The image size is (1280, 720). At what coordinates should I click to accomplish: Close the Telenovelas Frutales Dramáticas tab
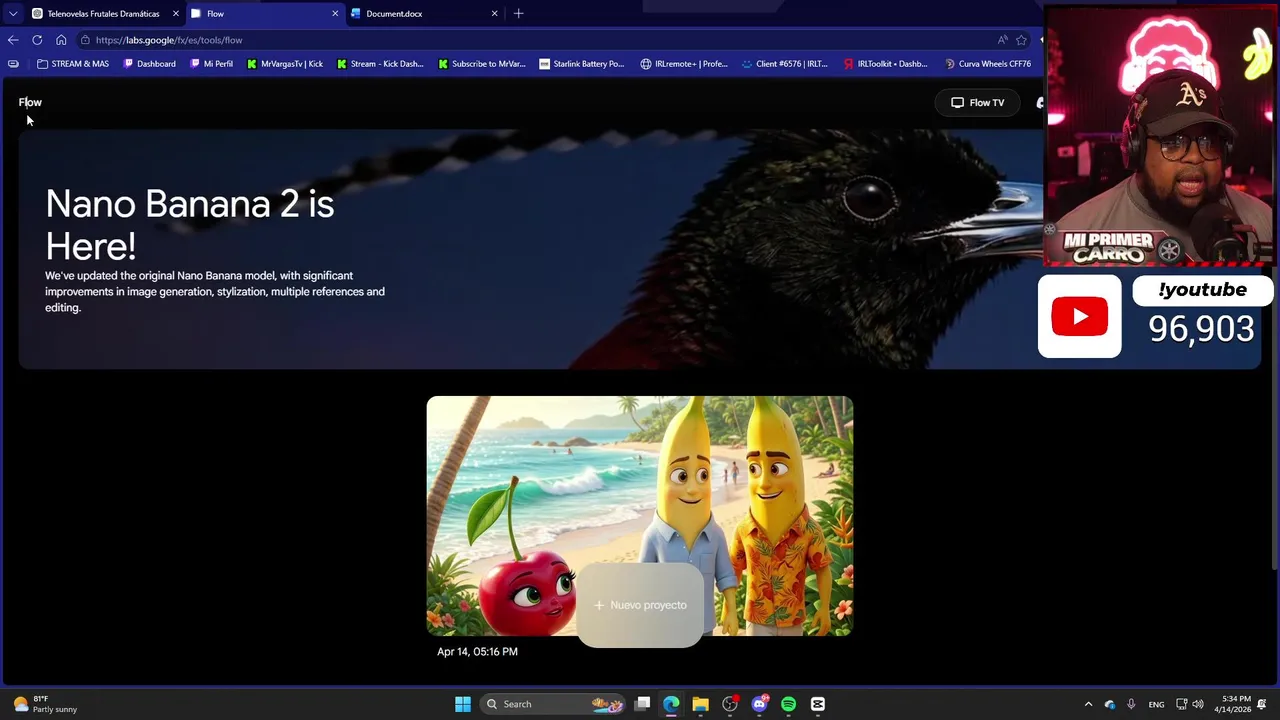click(176, 13)
